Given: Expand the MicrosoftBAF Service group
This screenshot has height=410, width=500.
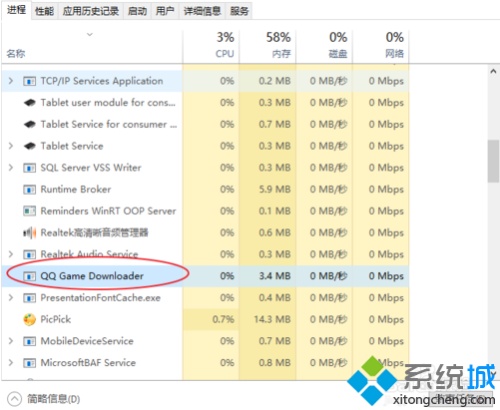Looking at the screenshot, I should coord(11,363).
